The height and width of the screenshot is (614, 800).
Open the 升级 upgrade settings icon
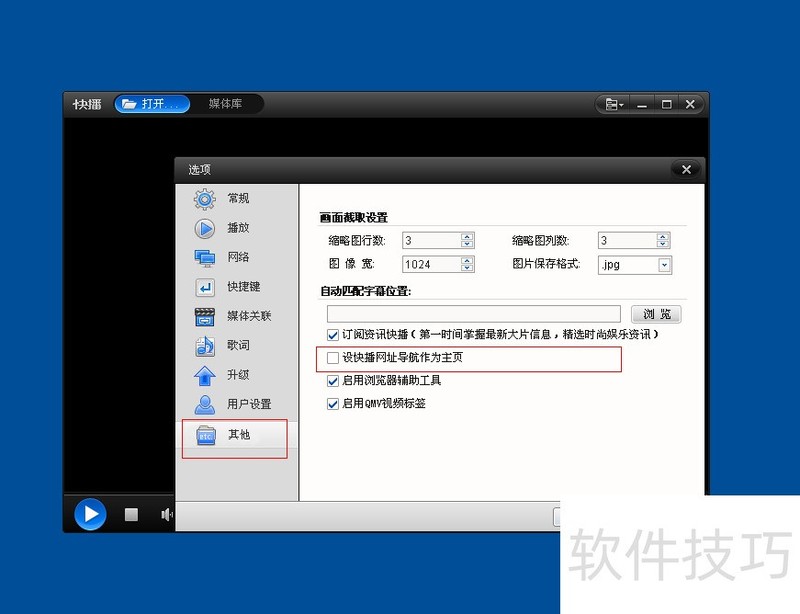tap(205, 376)
